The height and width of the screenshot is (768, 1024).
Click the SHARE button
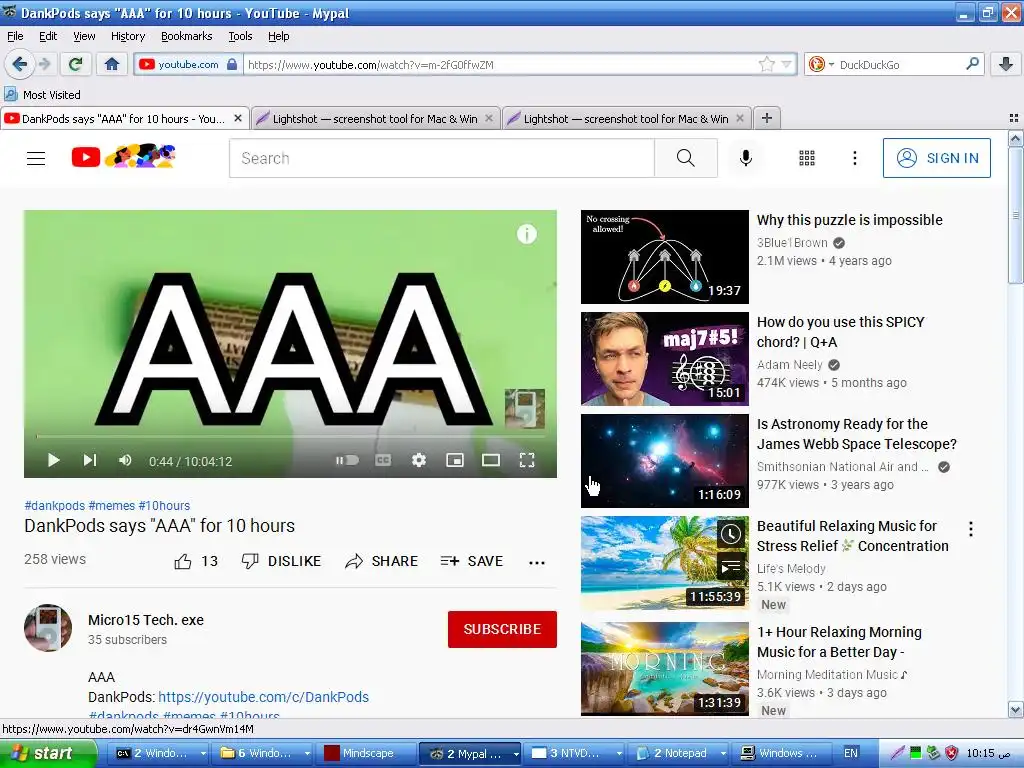382,562
